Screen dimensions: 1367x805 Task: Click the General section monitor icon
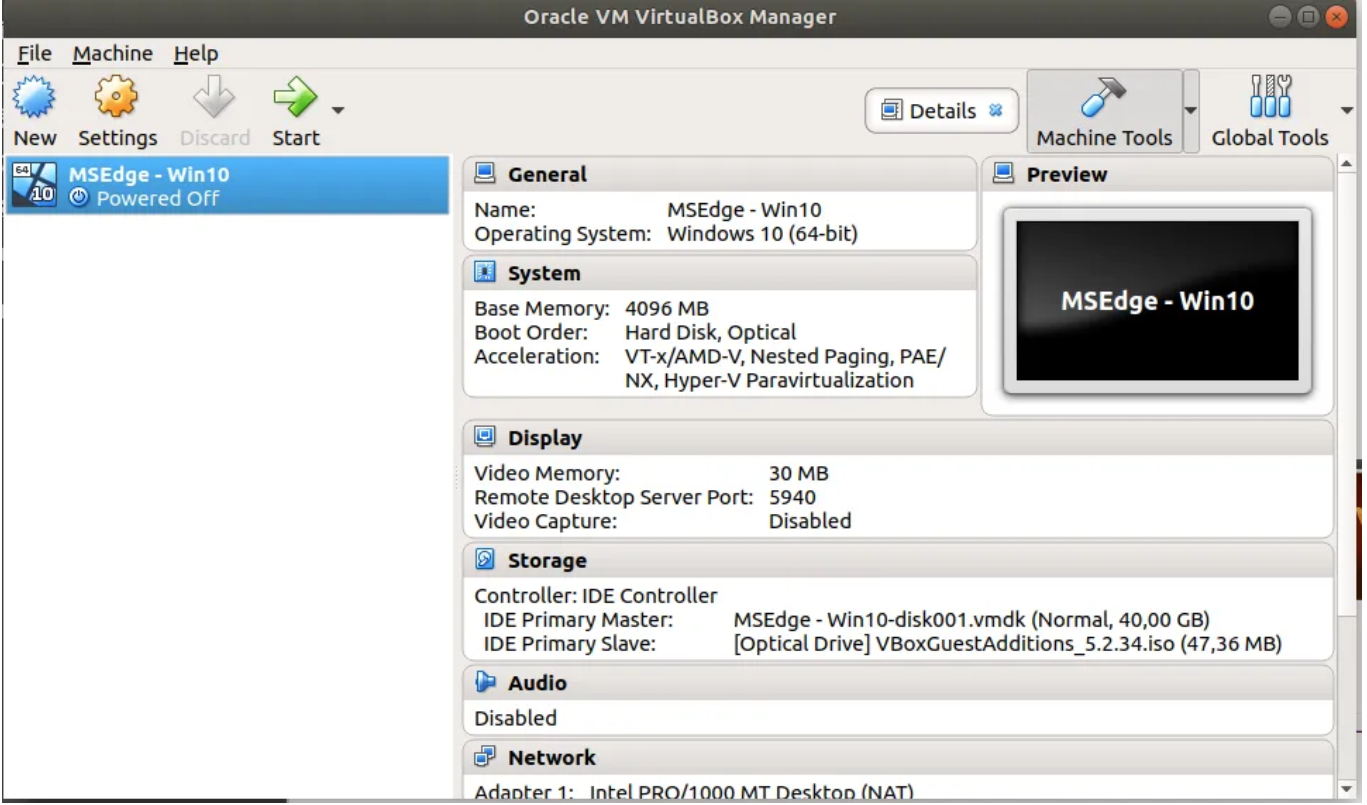click(x=485, y=174)
